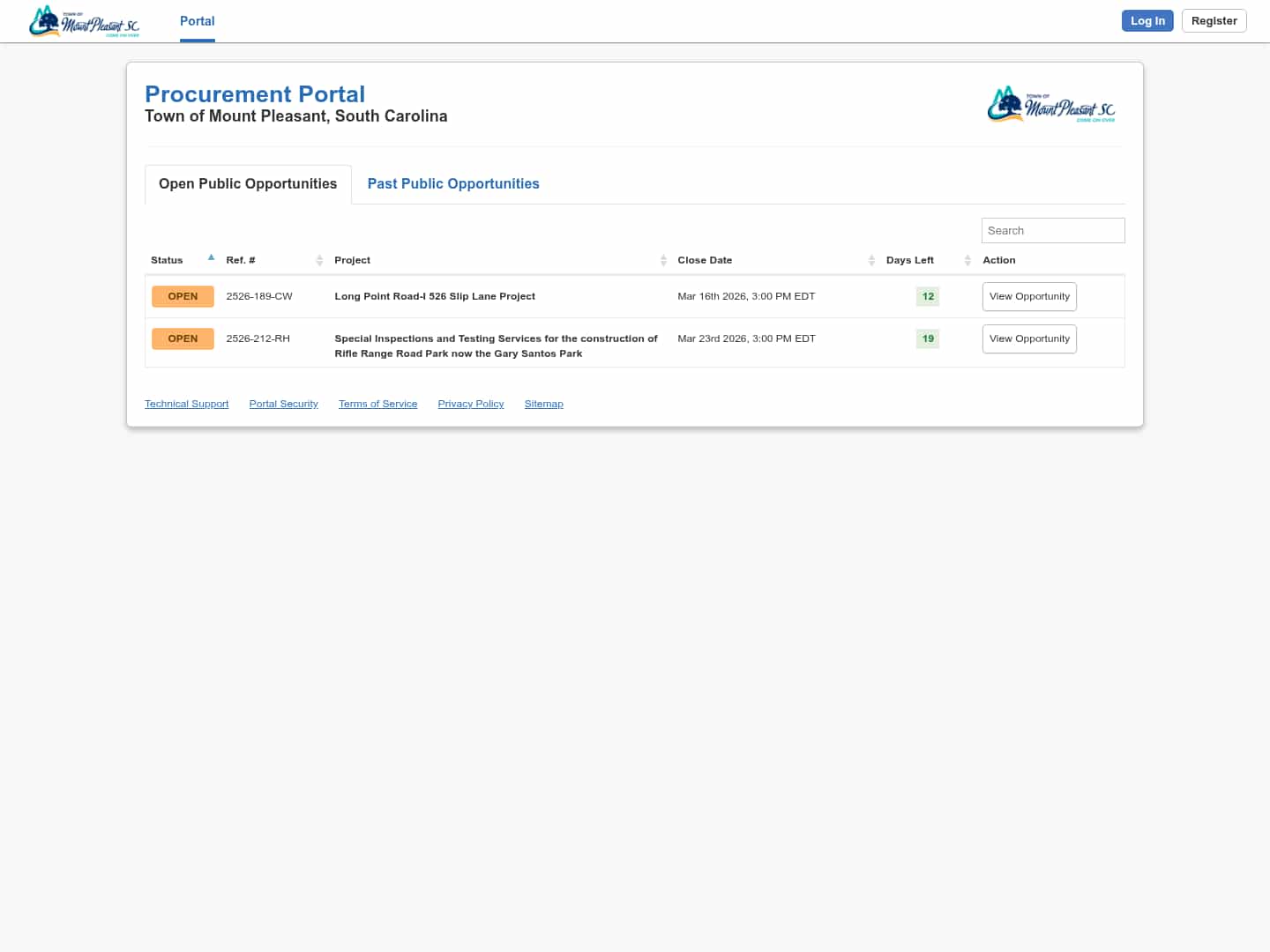Click OPEN badge for 2526-212-RH

coord(183,338)
